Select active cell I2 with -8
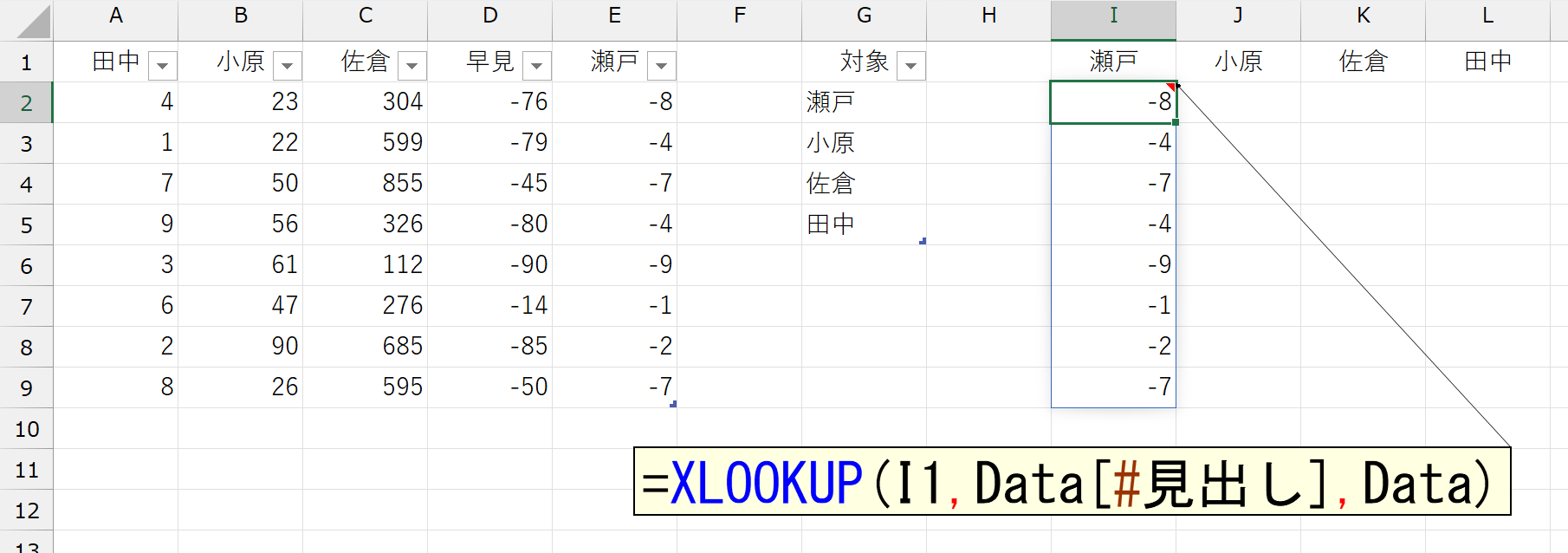The image size is (1568, 553). point(1114,102)
